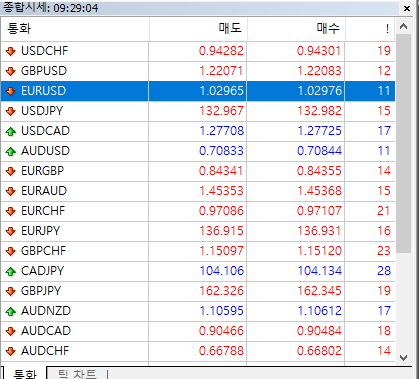Click GBPUSD ask price 1.22083
This screenshot has height=379, width=419.
pos(319,71)
